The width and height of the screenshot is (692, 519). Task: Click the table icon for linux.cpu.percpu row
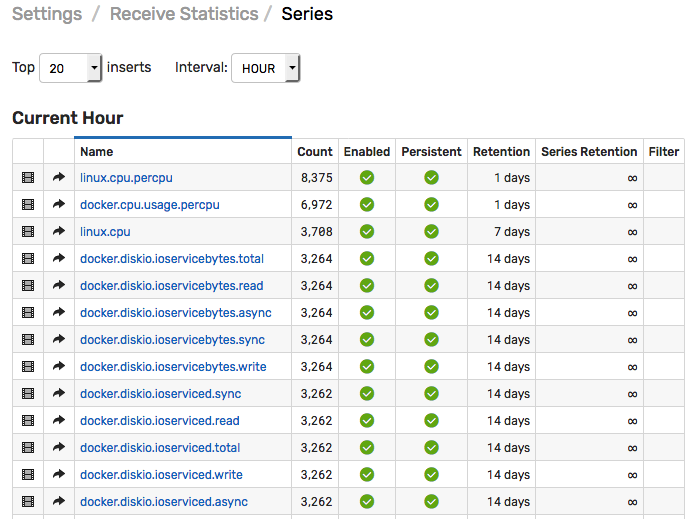[28, 178]
